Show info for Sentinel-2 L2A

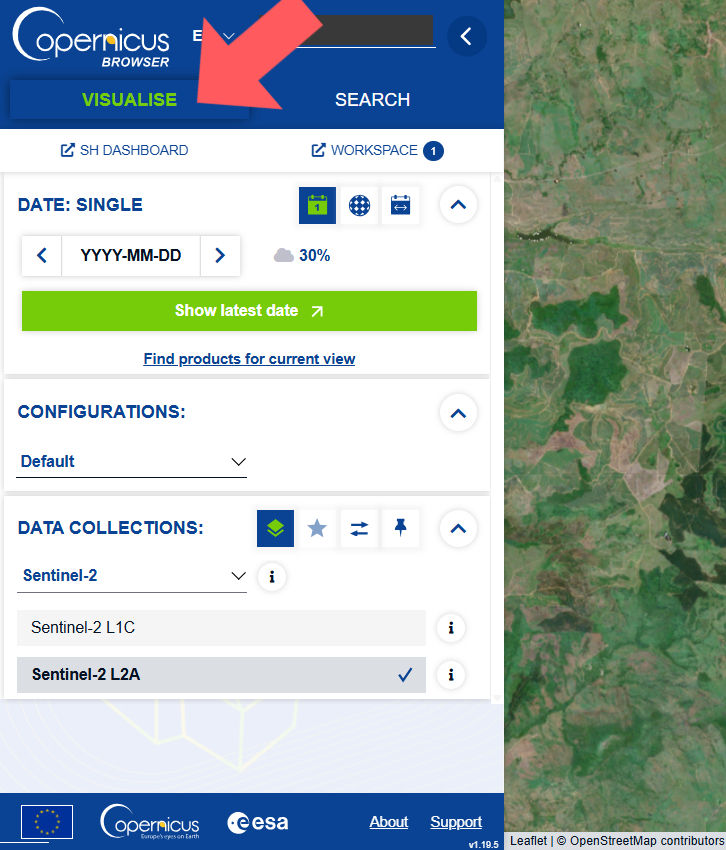(451, 675)
